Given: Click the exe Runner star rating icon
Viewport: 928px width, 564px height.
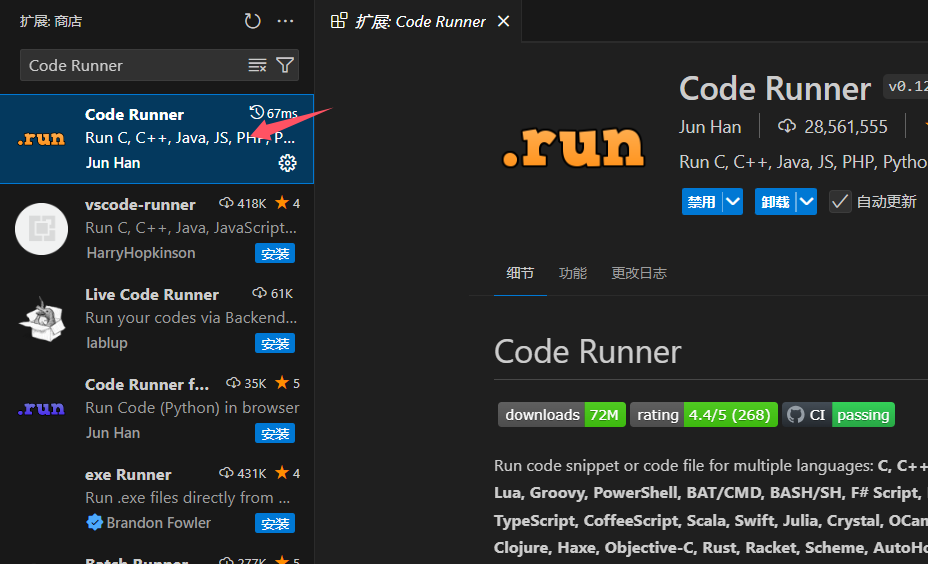Looking at the screenshot, I should point(282,473).
